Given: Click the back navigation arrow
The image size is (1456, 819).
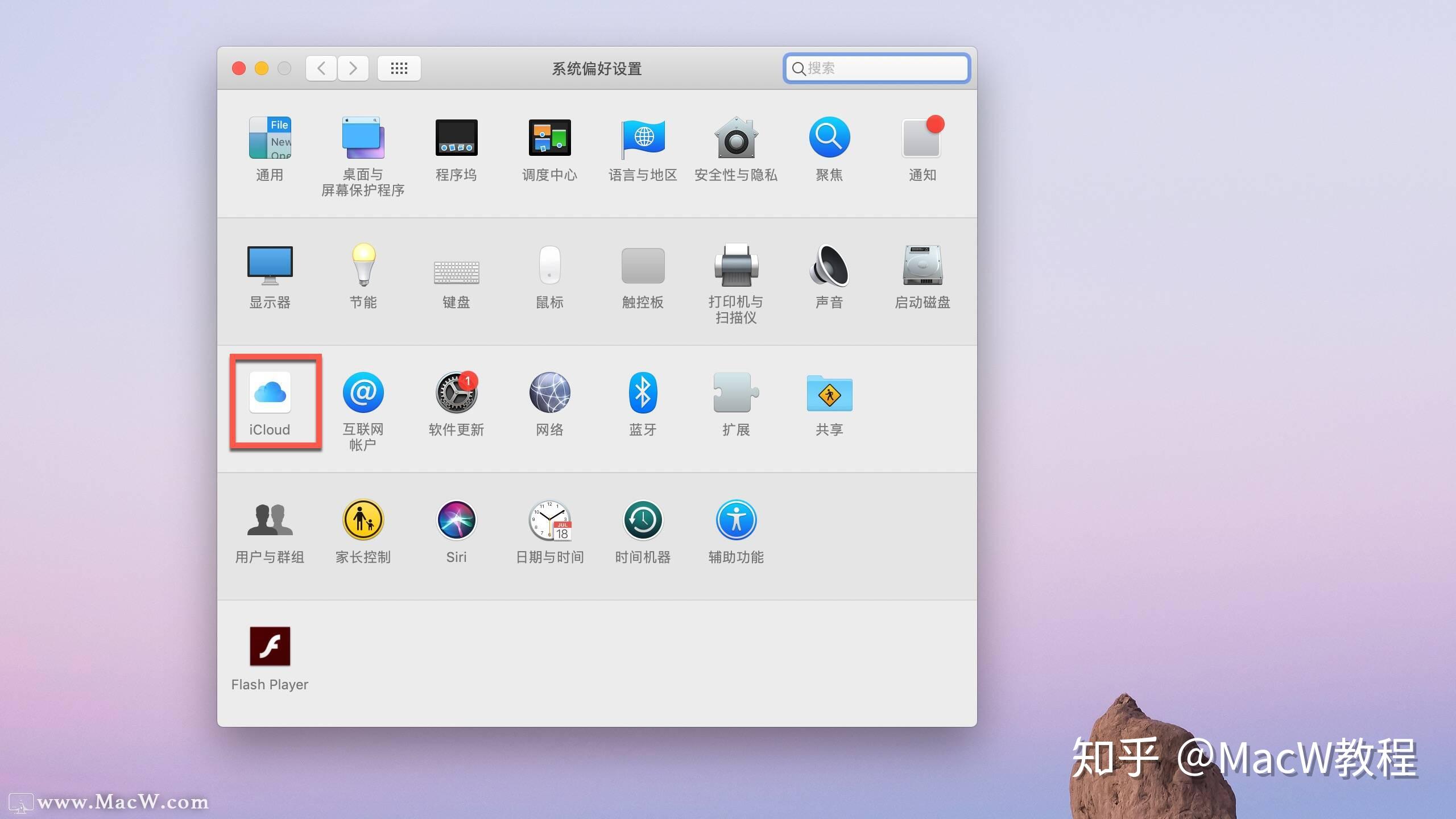Looking at the screenshot, I should click(x=321, y=68).
